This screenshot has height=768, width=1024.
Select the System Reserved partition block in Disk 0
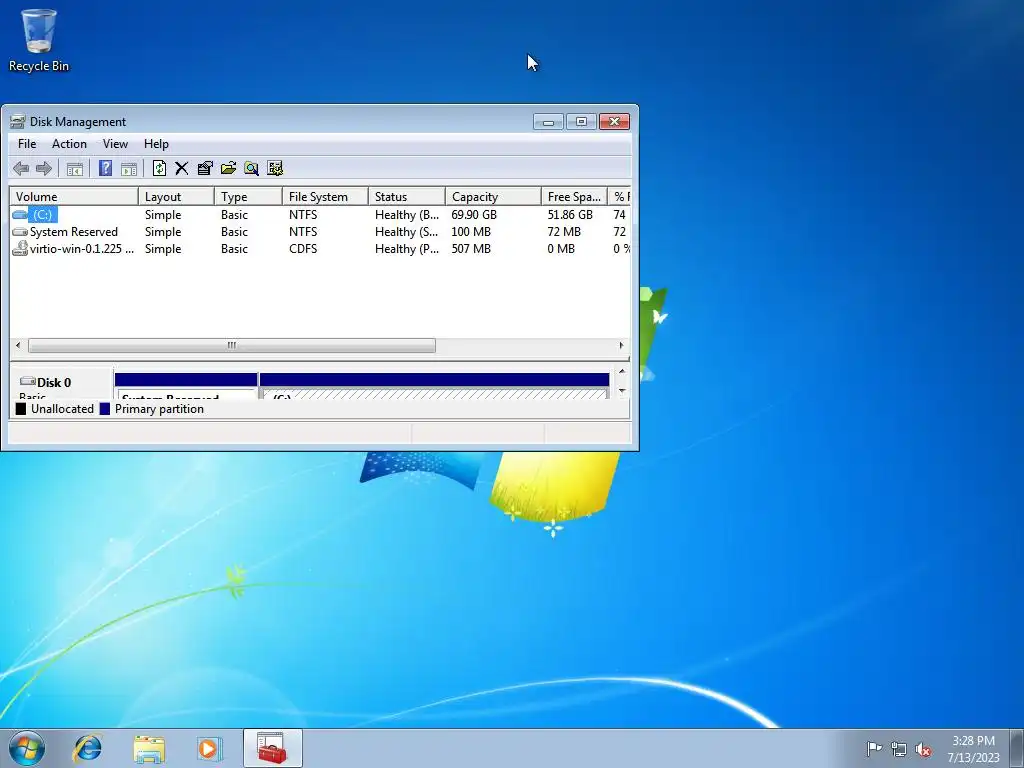coord(186,385)
